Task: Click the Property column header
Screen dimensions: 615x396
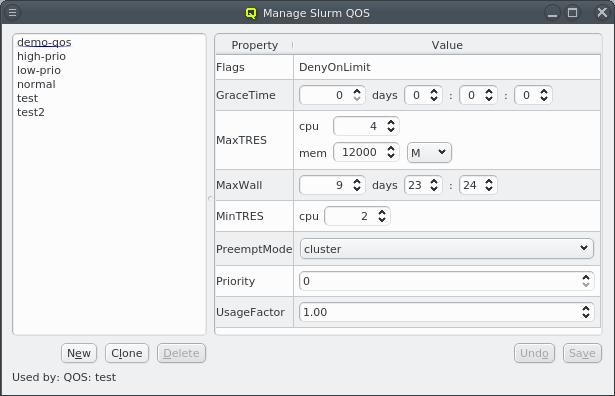Action: (254, 45)
